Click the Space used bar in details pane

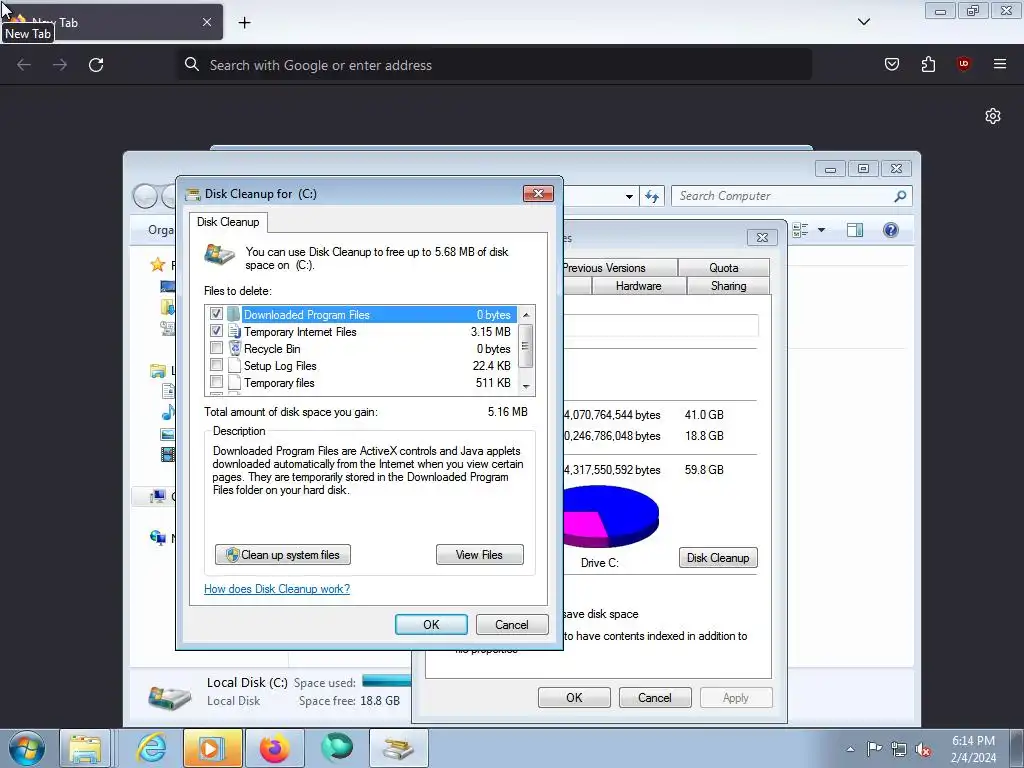(x=387, y=681)
